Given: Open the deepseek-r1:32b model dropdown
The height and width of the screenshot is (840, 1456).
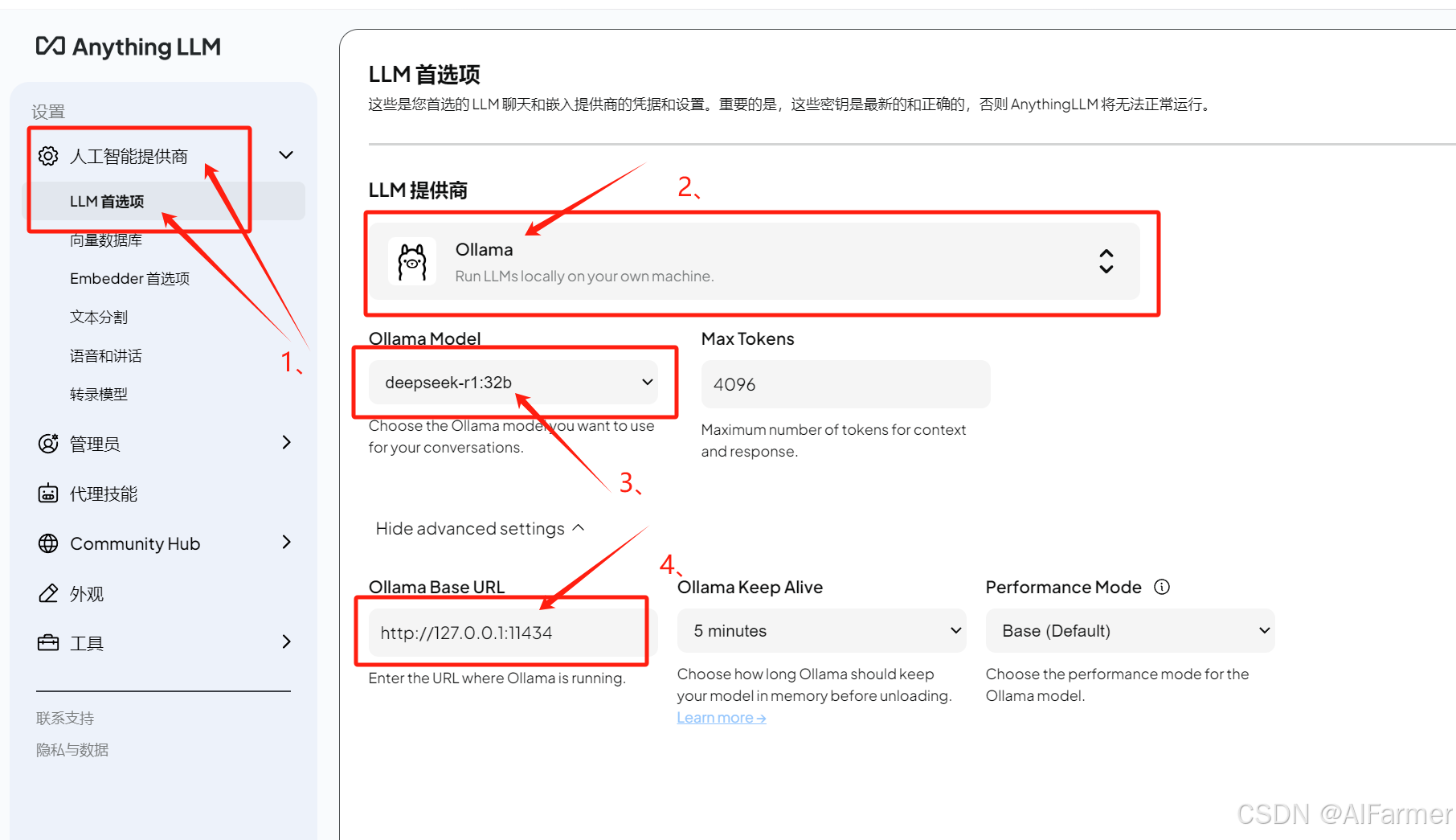Looking at the screenshot, I should (513, 383).
